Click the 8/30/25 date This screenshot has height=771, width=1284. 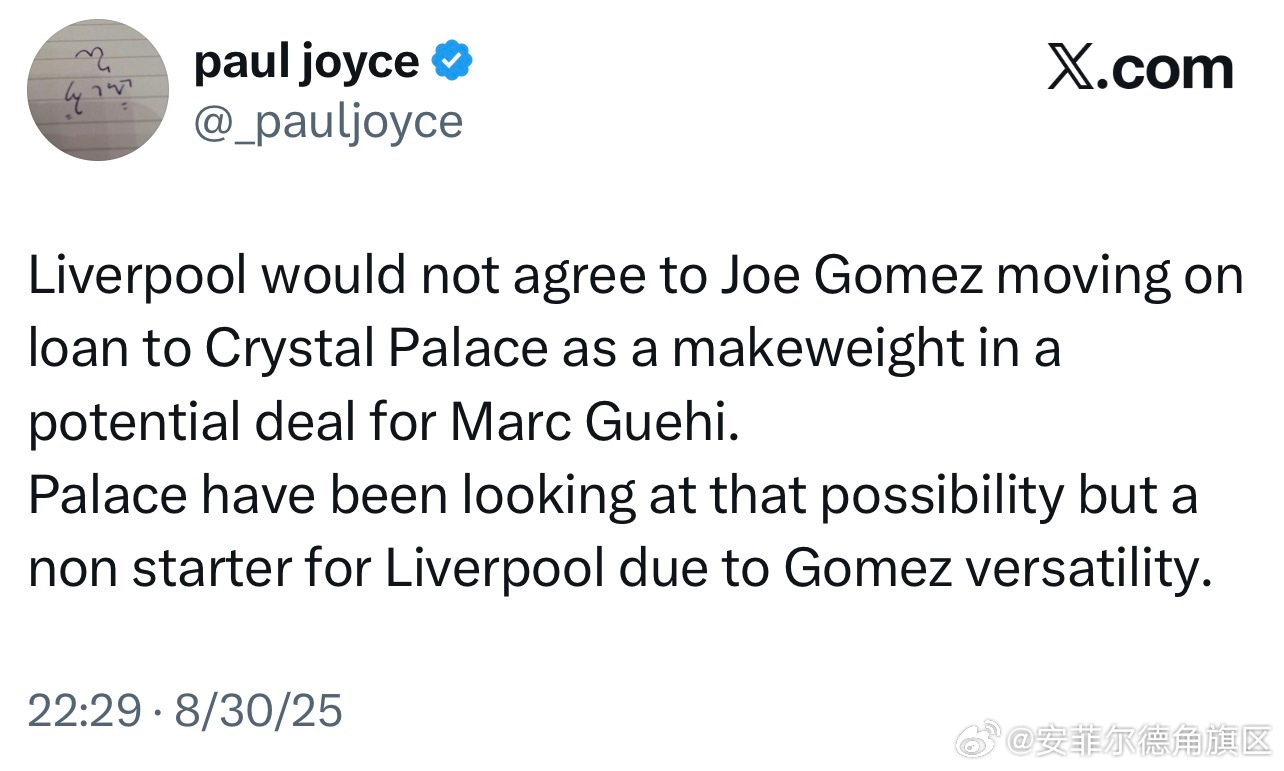point(259,710)
